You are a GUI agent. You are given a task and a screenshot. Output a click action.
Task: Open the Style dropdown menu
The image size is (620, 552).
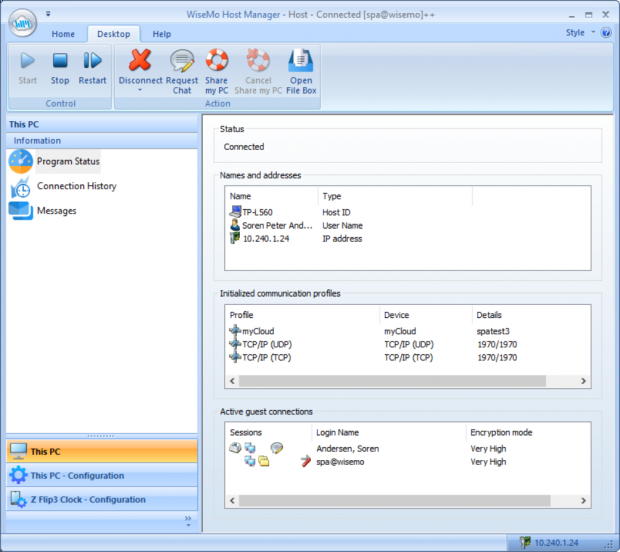pyautogui.click(x=580, y=33)
